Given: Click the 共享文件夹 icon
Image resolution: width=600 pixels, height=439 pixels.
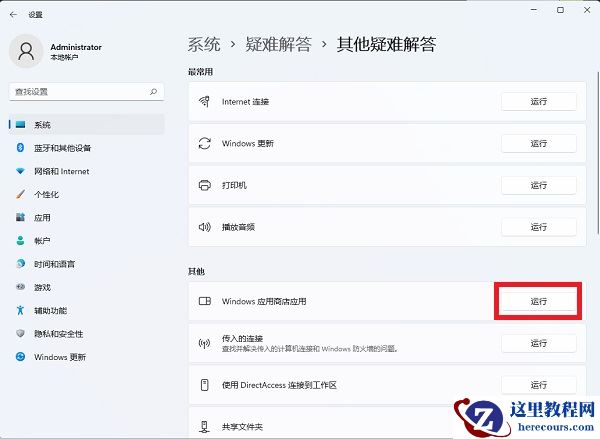Looking at the screenshot, I should coord(204,426).
